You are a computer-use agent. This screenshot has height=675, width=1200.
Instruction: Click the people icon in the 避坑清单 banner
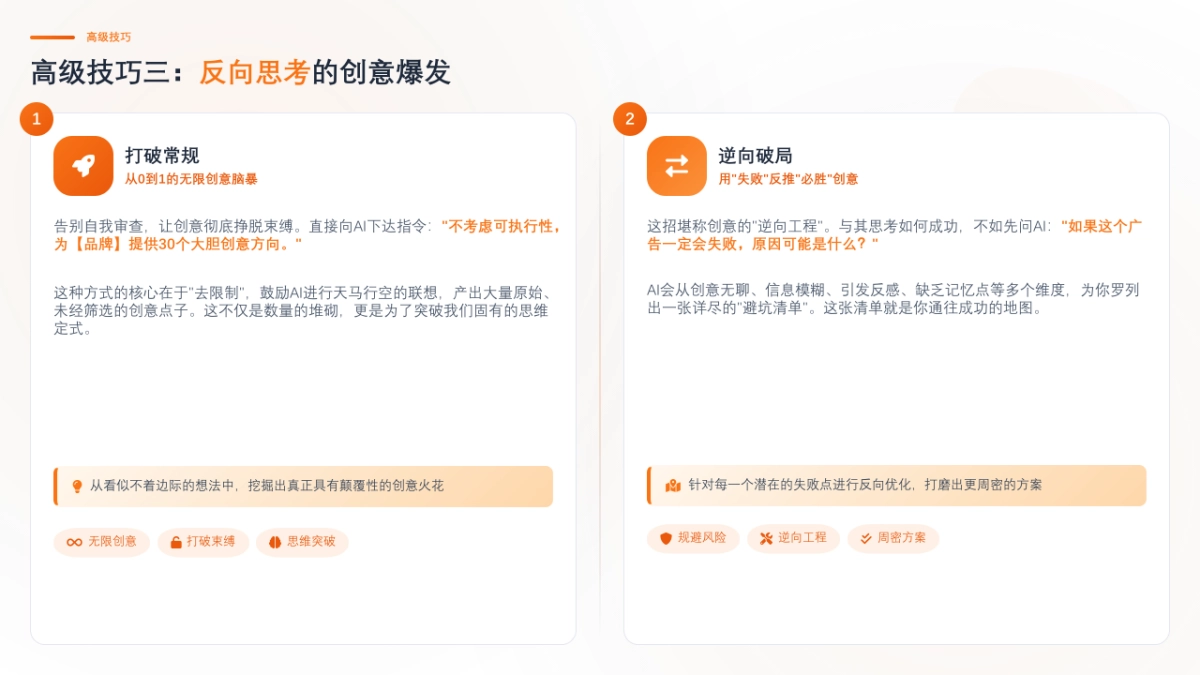[665, 485]
